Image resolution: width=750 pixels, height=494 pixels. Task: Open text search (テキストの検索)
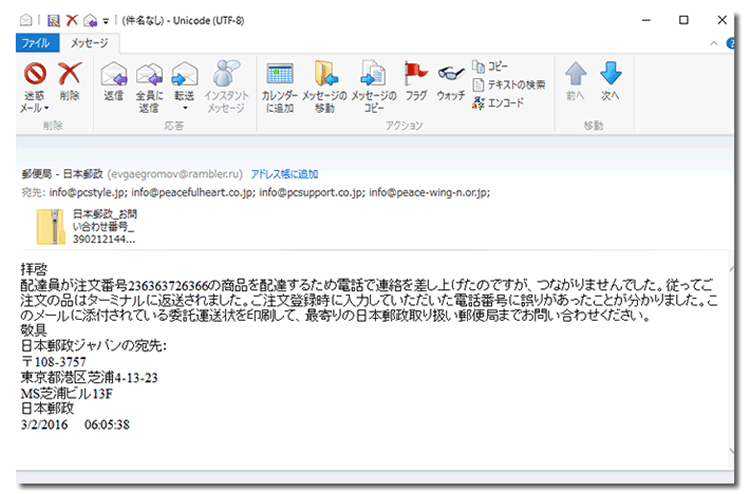coord(509,85)
